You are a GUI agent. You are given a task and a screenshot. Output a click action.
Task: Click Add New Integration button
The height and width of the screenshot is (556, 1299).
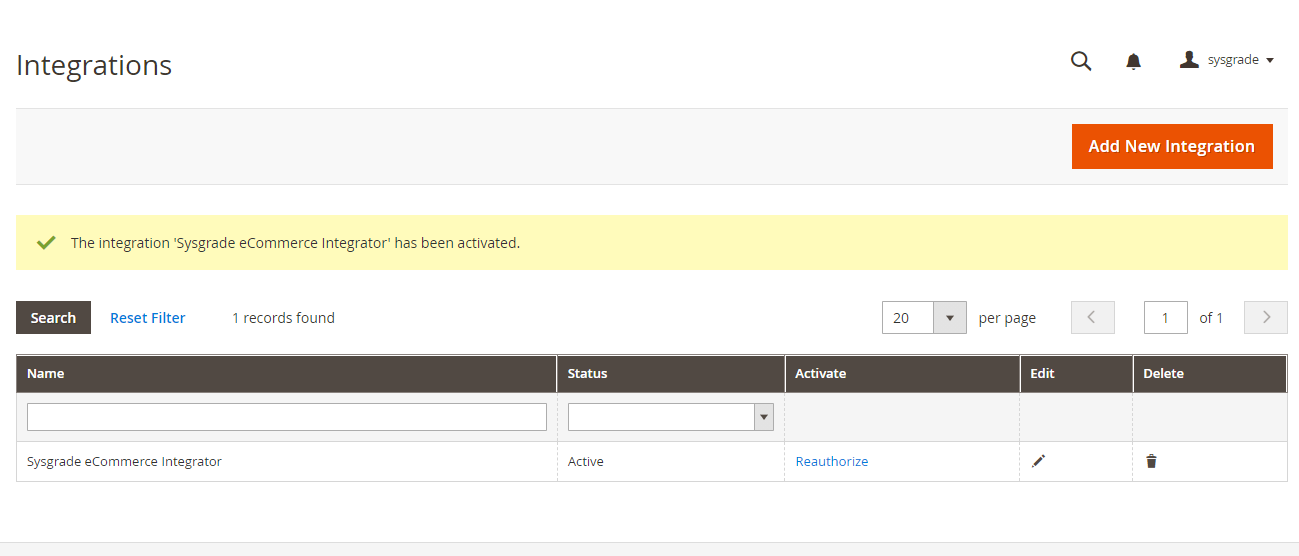pos(1172,146)
